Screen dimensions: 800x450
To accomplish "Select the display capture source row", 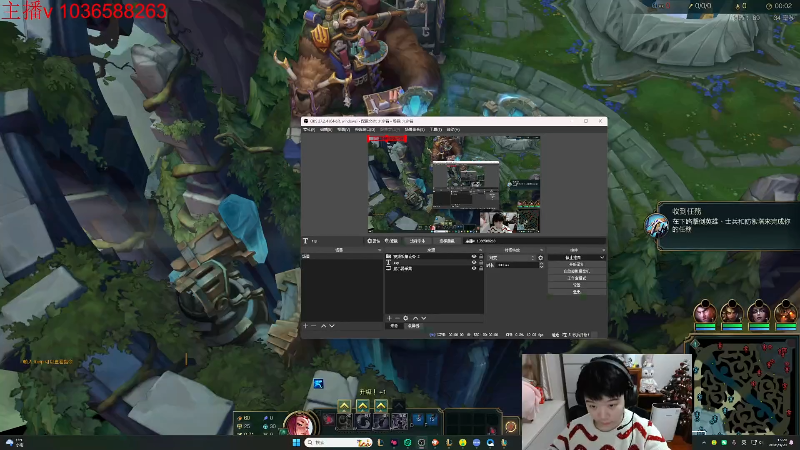I will pos(434,268).
